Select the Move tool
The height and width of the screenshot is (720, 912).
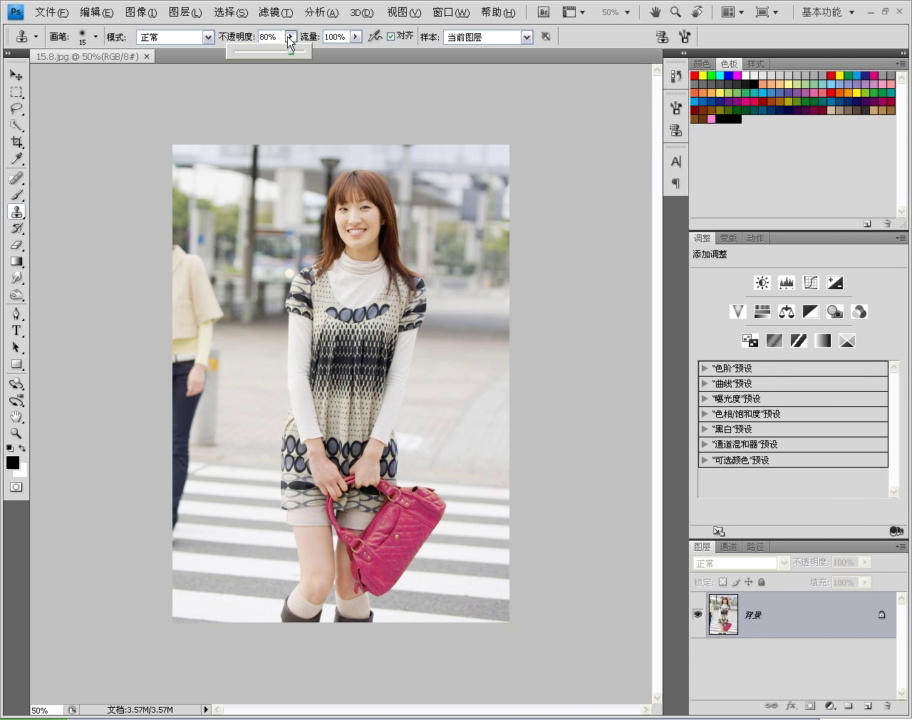pos(16,75)
